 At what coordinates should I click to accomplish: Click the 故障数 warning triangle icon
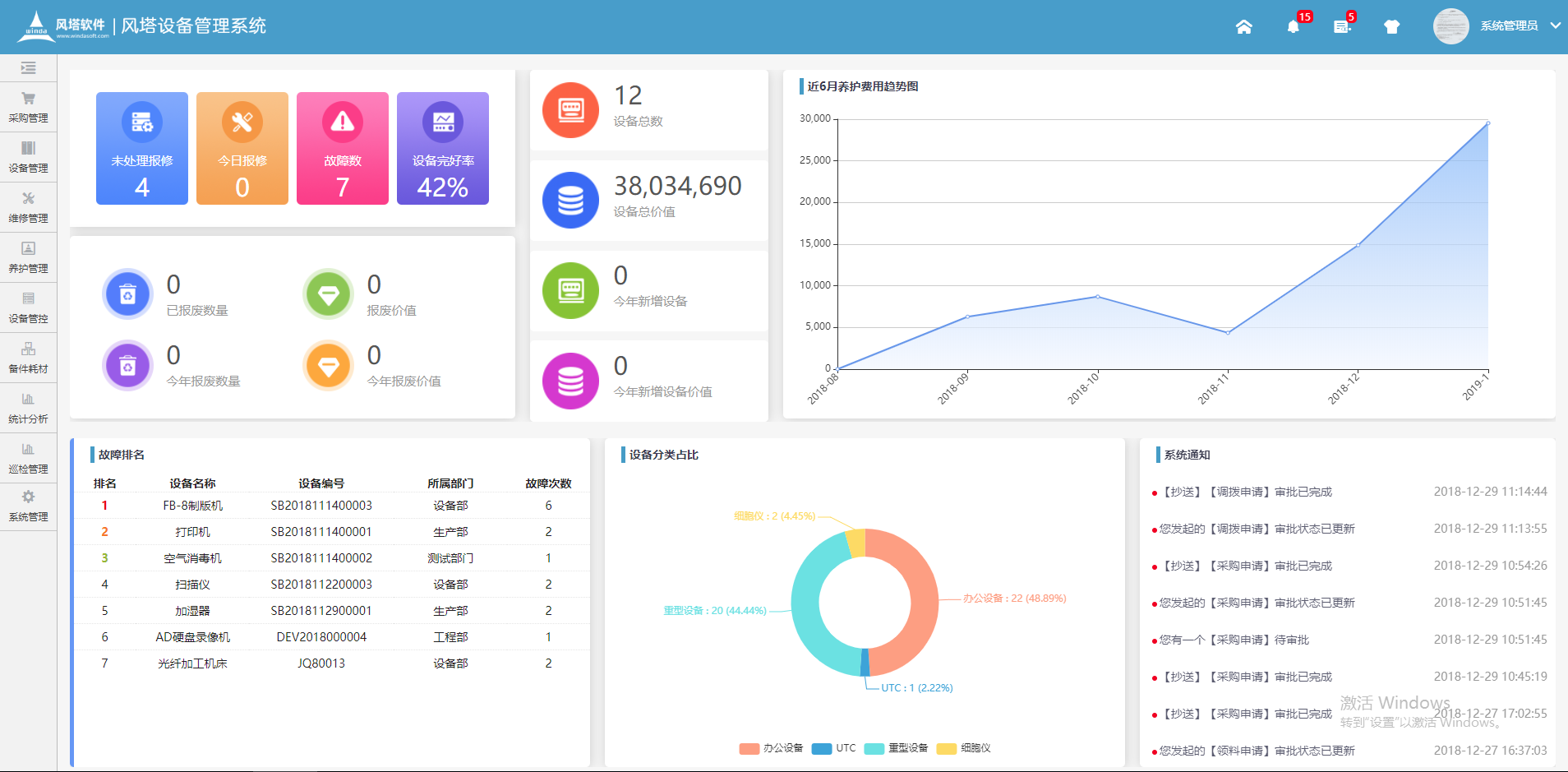point(342,123)
